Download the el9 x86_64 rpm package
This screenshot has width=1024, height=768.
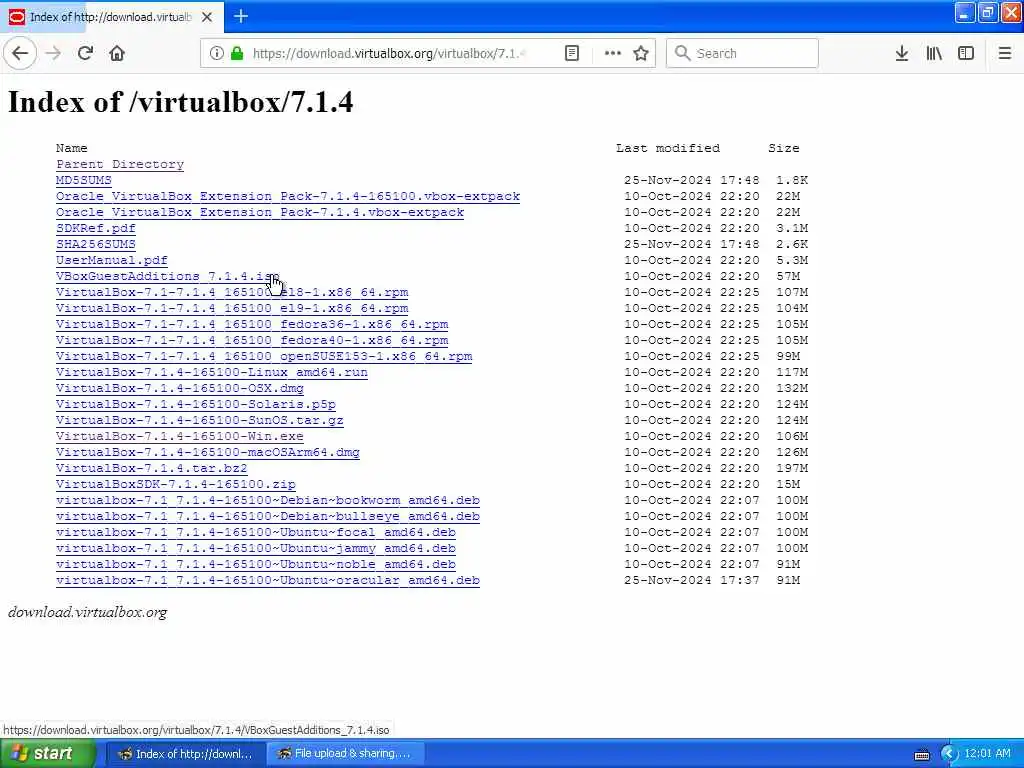tap(232, 308)
